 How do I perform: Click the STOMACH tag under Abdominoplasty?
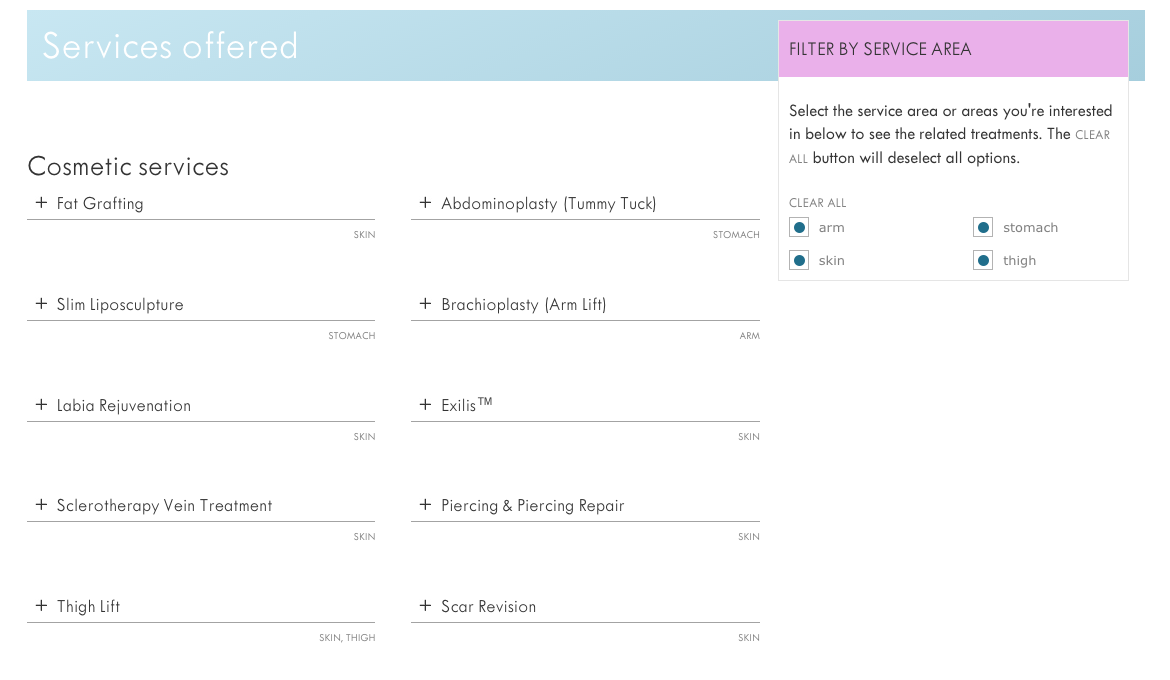click(736, 234)
